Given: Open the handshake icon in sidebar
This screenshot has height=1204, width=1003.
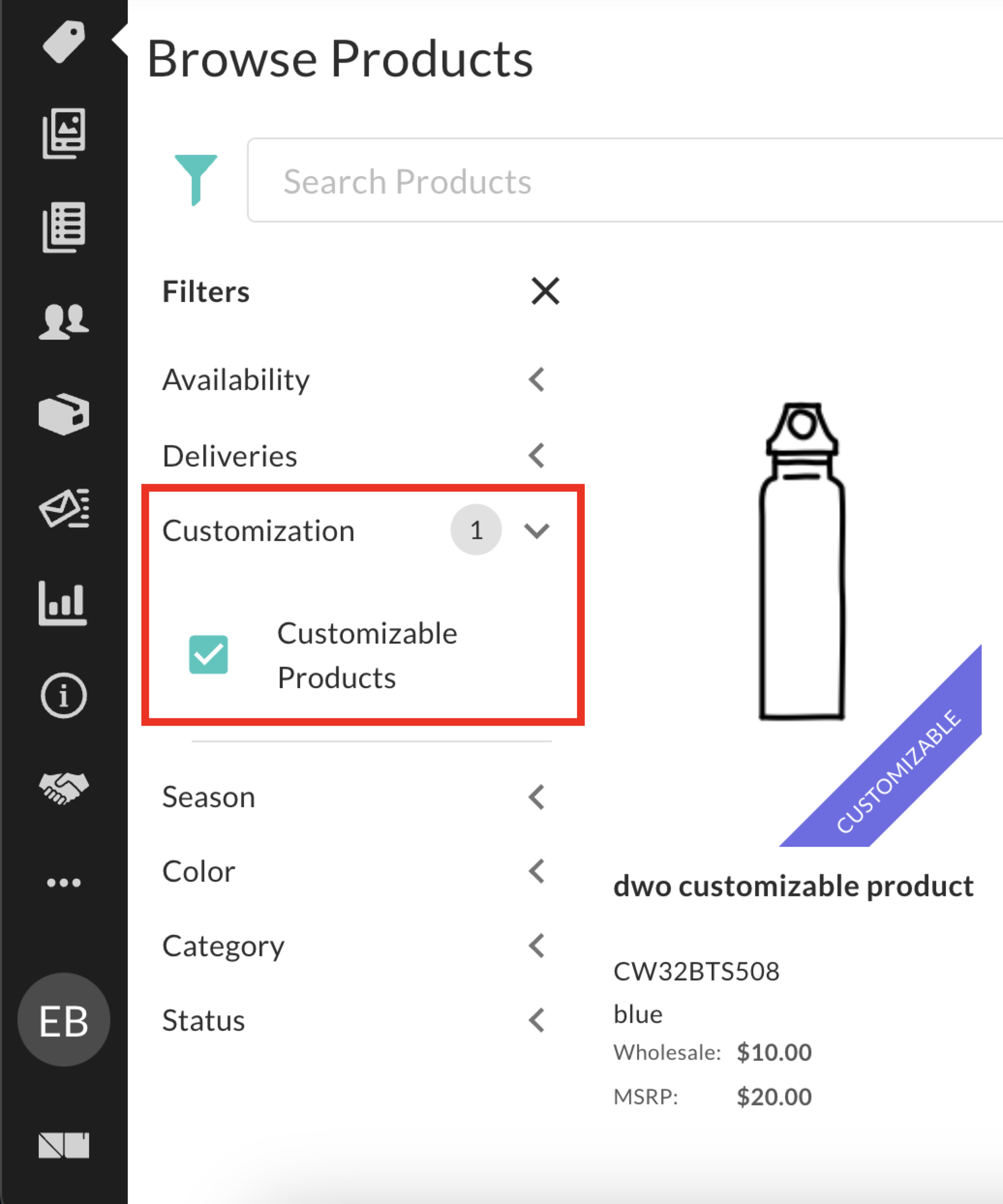Looking at the screenshot, I should tap(63, 788).
